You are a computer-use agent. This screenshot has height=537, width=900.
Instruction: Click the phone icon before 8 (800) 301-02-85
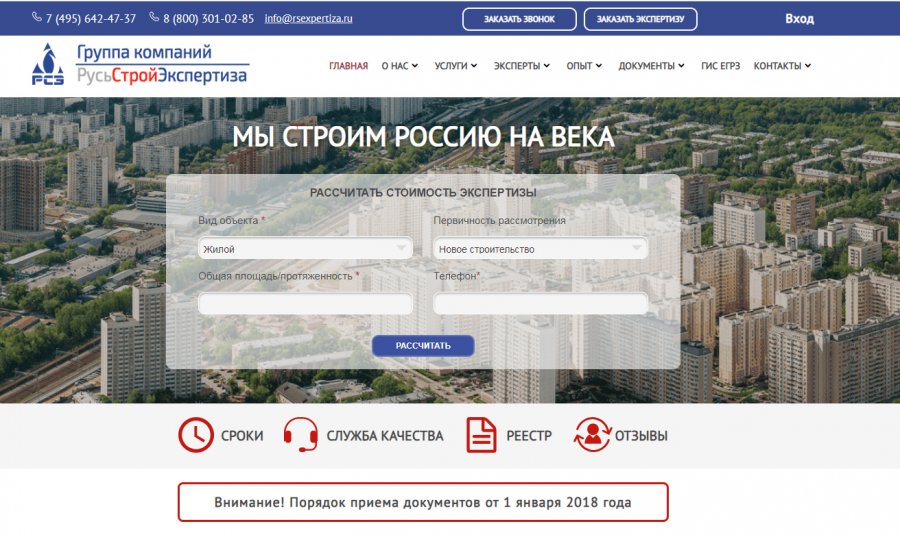154,17
